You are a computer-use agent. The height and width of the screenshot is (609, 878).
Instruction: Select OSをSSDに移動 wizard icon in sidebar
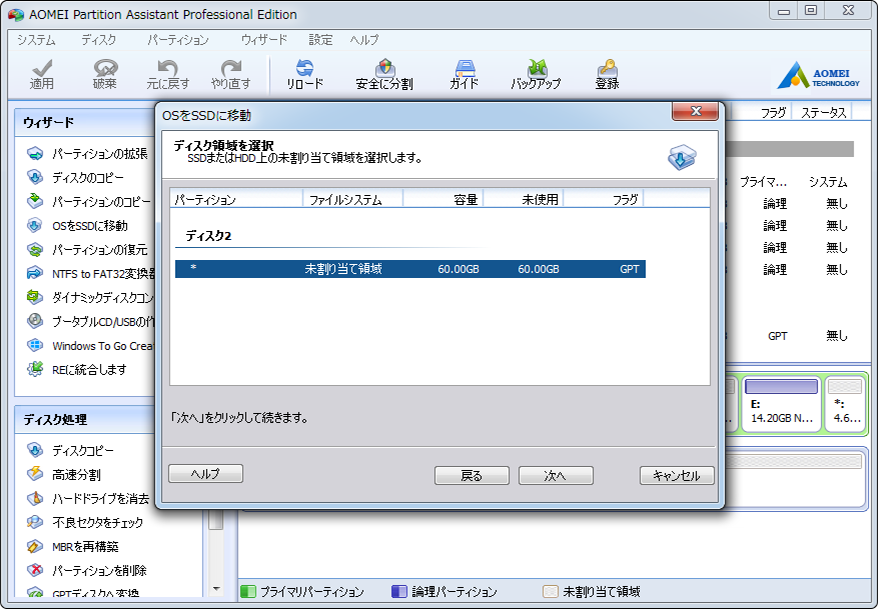pyautogui.click(x=35, y=225)
